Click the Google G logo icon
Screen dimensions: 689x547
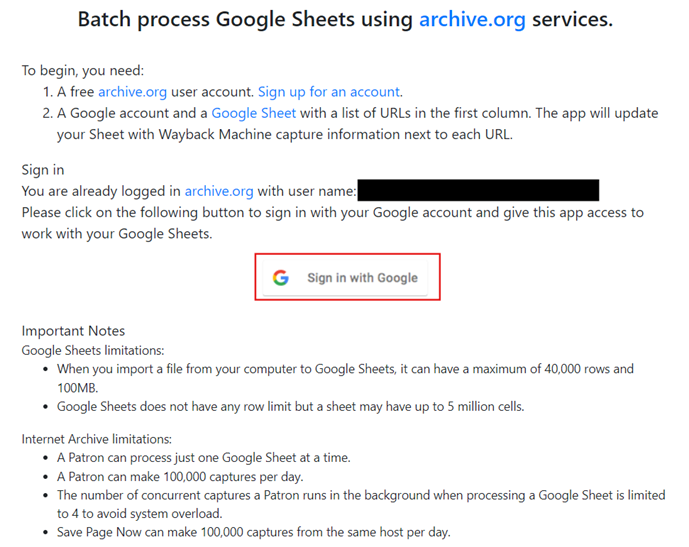[280, 278]
